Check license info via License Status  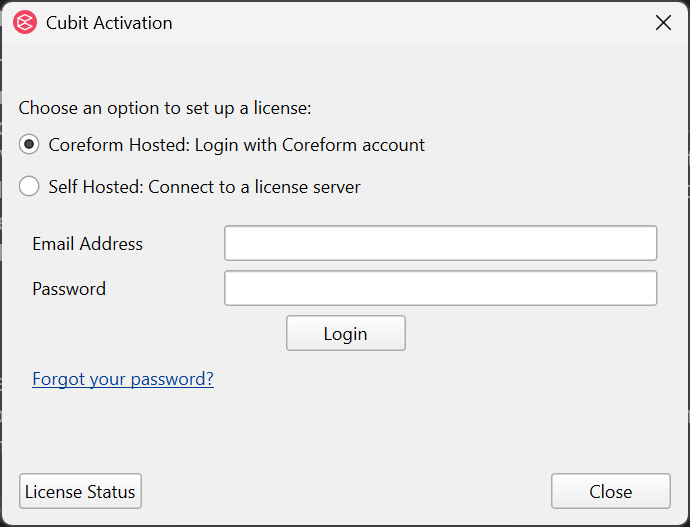80,491
